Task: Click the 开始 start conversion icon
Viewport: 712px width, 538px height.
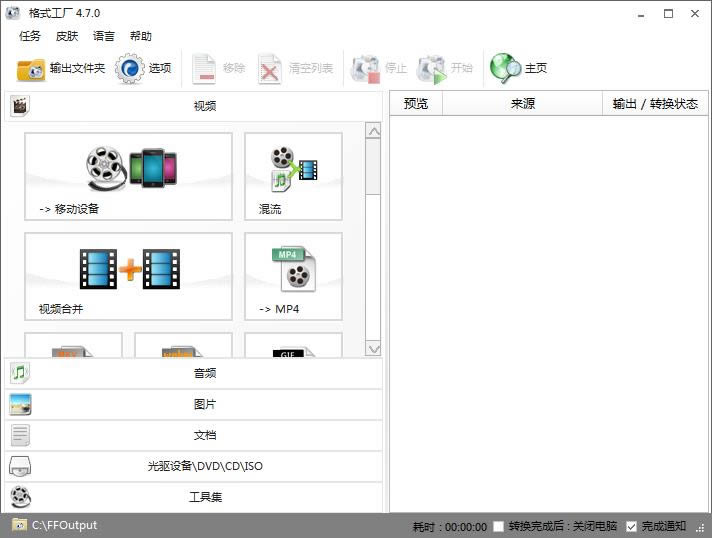Action: point(431,69)
